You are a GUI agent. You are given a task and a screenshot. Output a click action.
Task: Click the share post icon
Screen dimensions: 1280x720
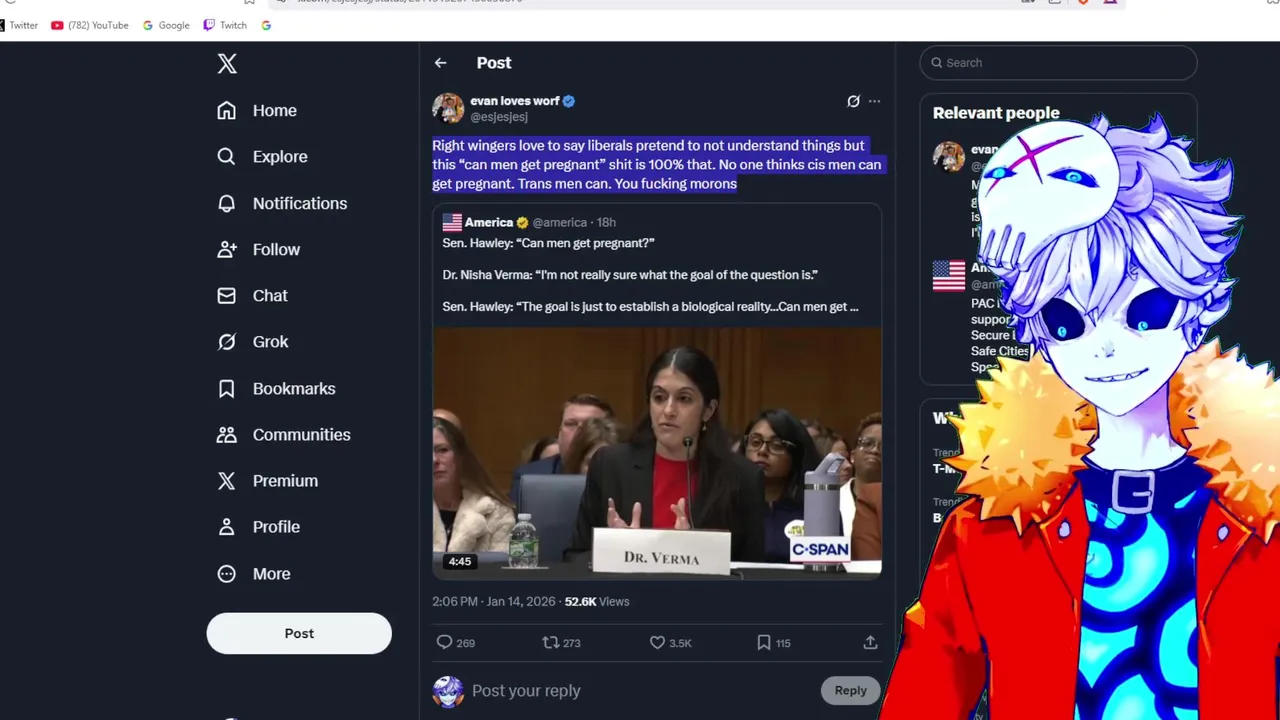click(x=870, y=643)
